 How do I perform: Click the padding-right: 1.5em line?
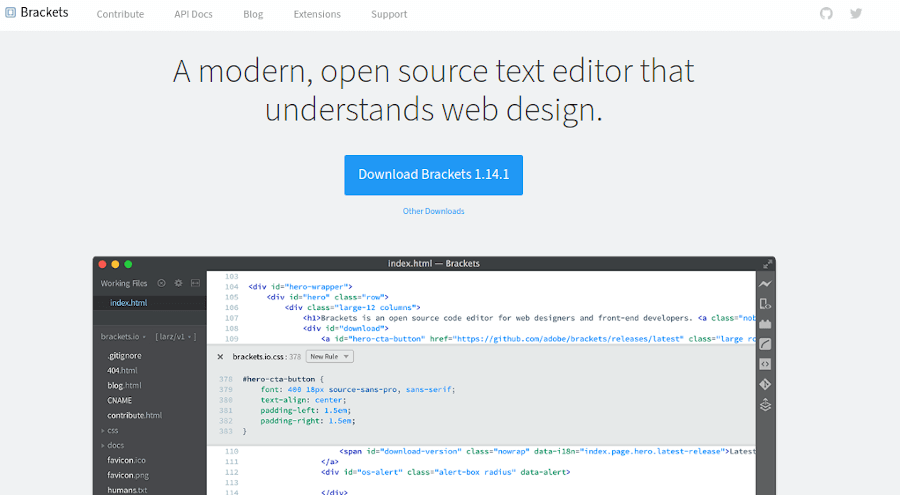tap(308, 421)
